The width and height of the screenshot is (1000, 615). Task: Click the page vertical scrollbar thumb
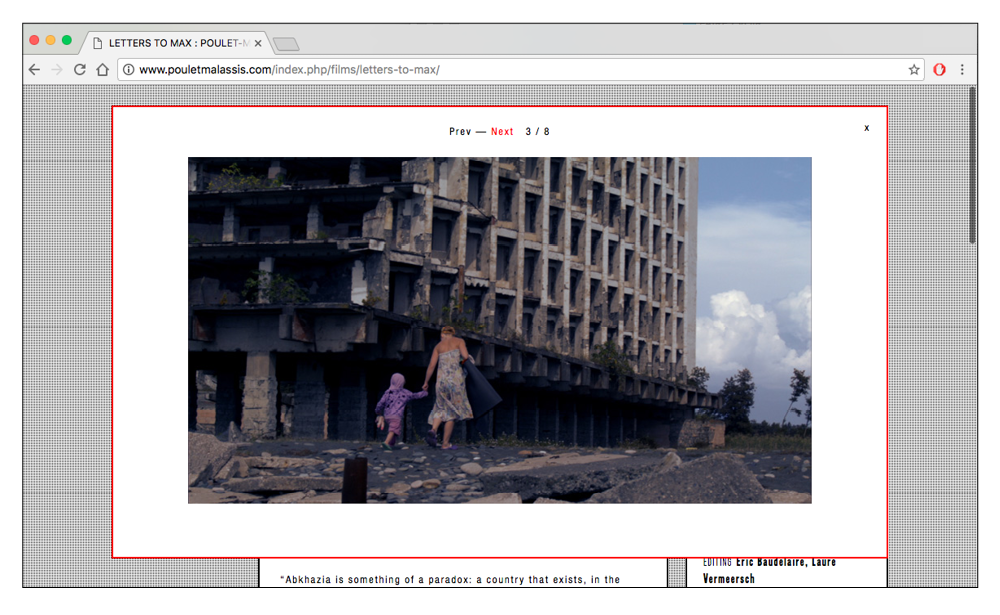[973, 165]
